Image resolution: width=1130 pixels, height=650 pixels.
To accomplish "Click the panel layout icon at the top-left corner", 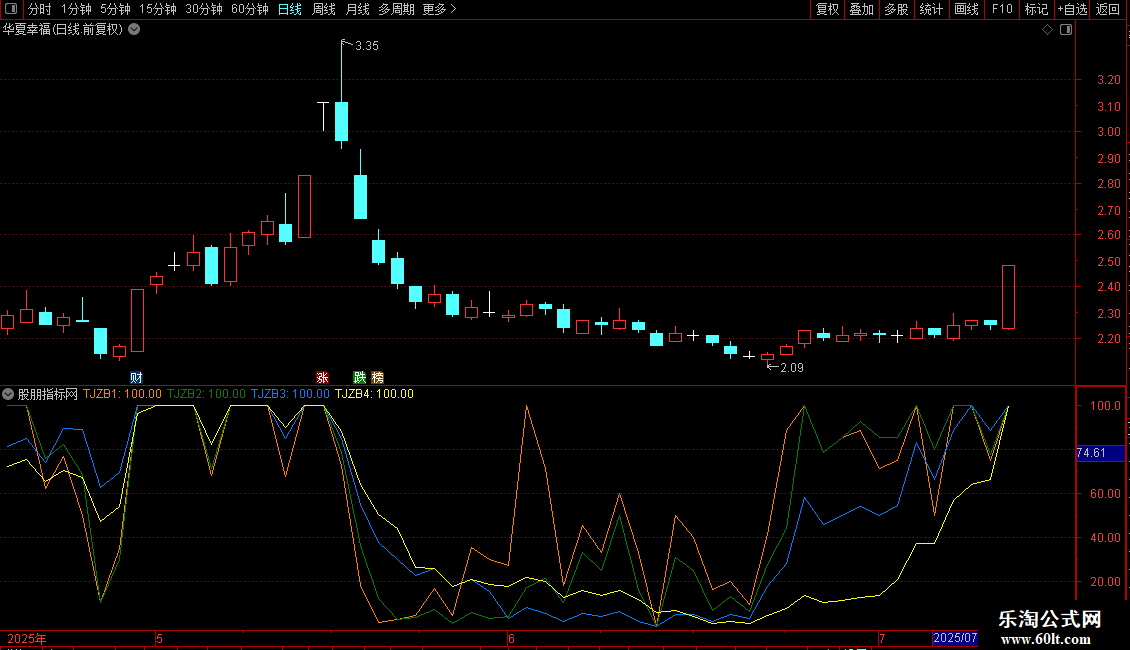I will pos(11,9).
